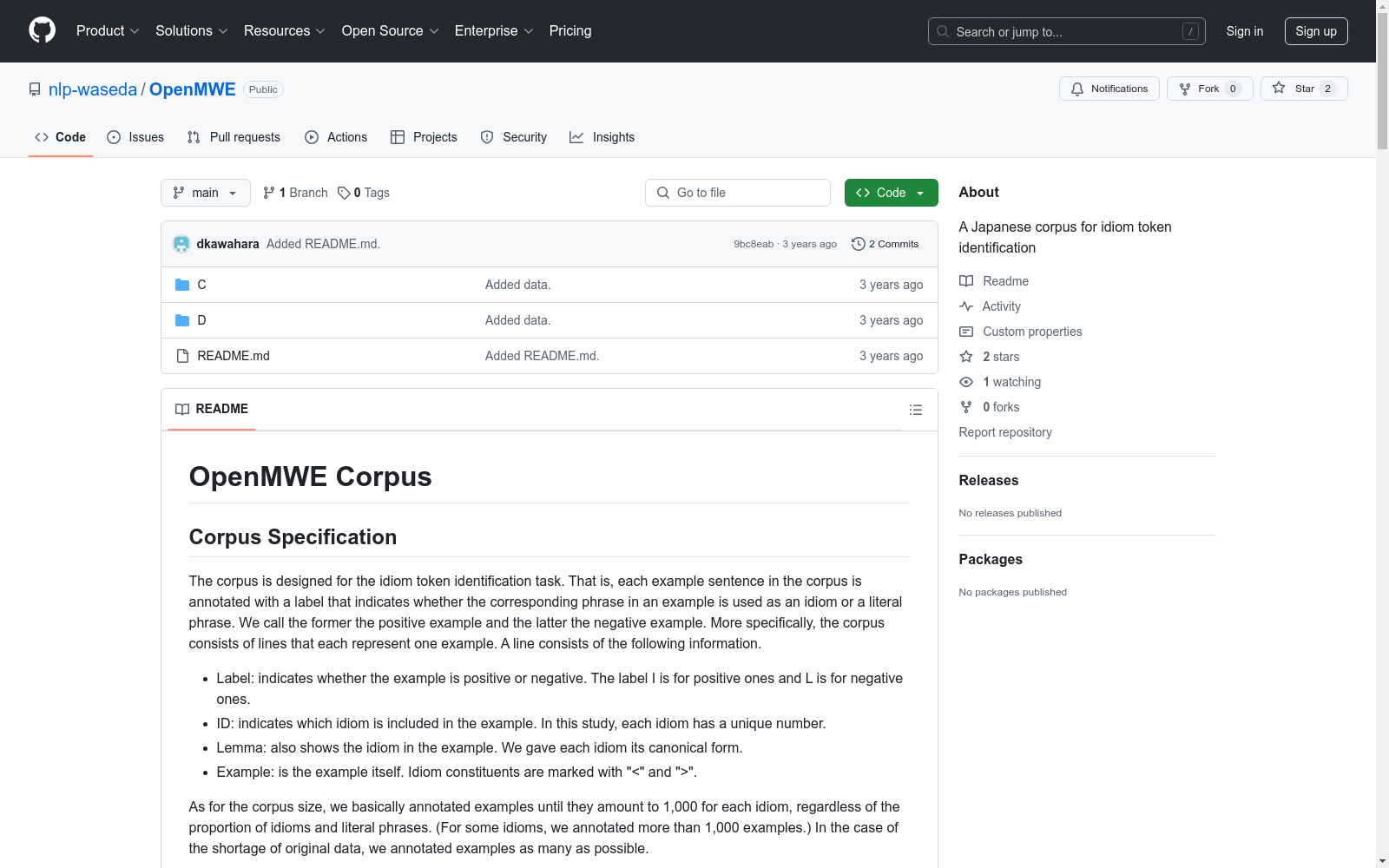Screen dimensions: 1389x868
Task: View the 1 Branch link
Action: (x=295, y=193)
